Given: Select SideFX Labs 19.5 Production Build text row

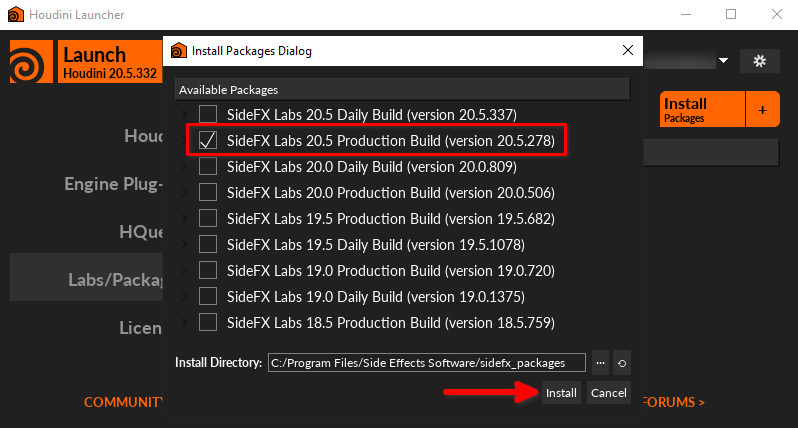Looking at the screenshot, I should [x=391, y=218].
